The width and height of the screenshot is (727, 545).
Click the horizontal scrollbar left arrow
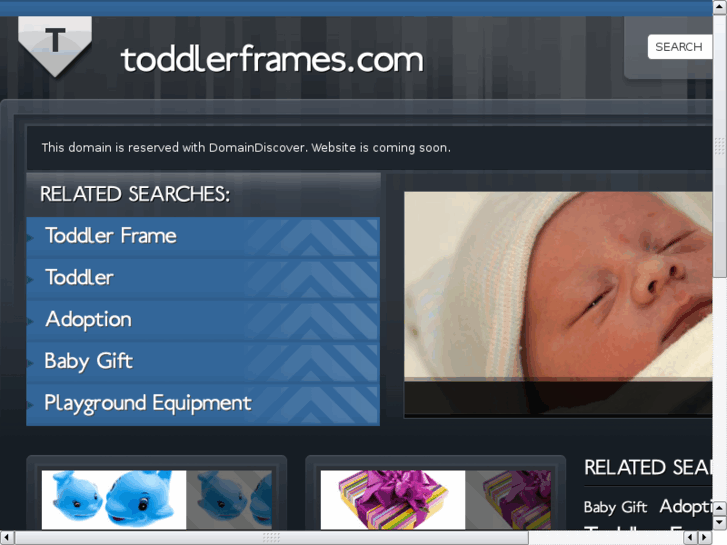tap(7, 538)
